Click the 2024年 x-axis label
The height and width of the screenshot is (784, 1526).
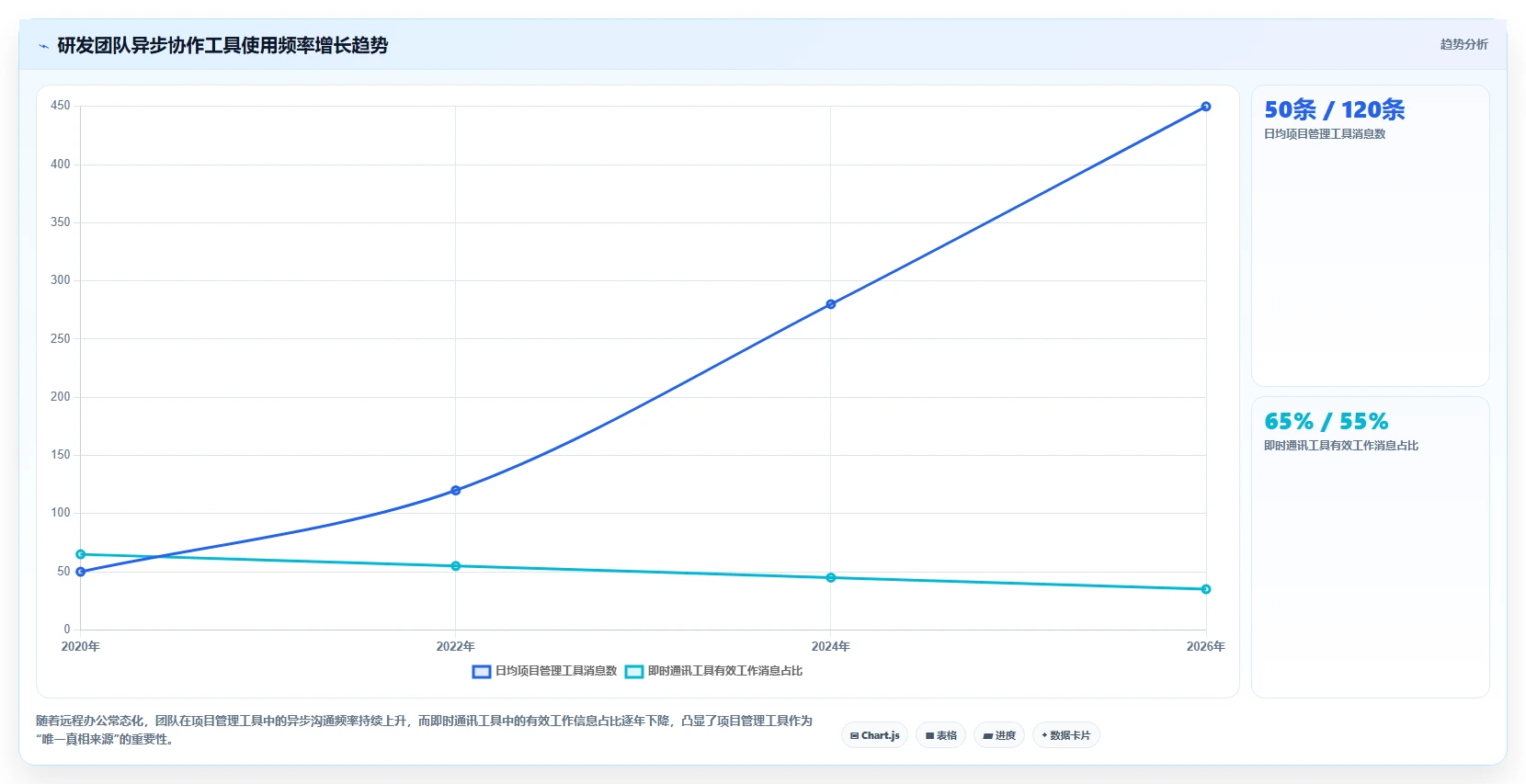tap(831, 647)
